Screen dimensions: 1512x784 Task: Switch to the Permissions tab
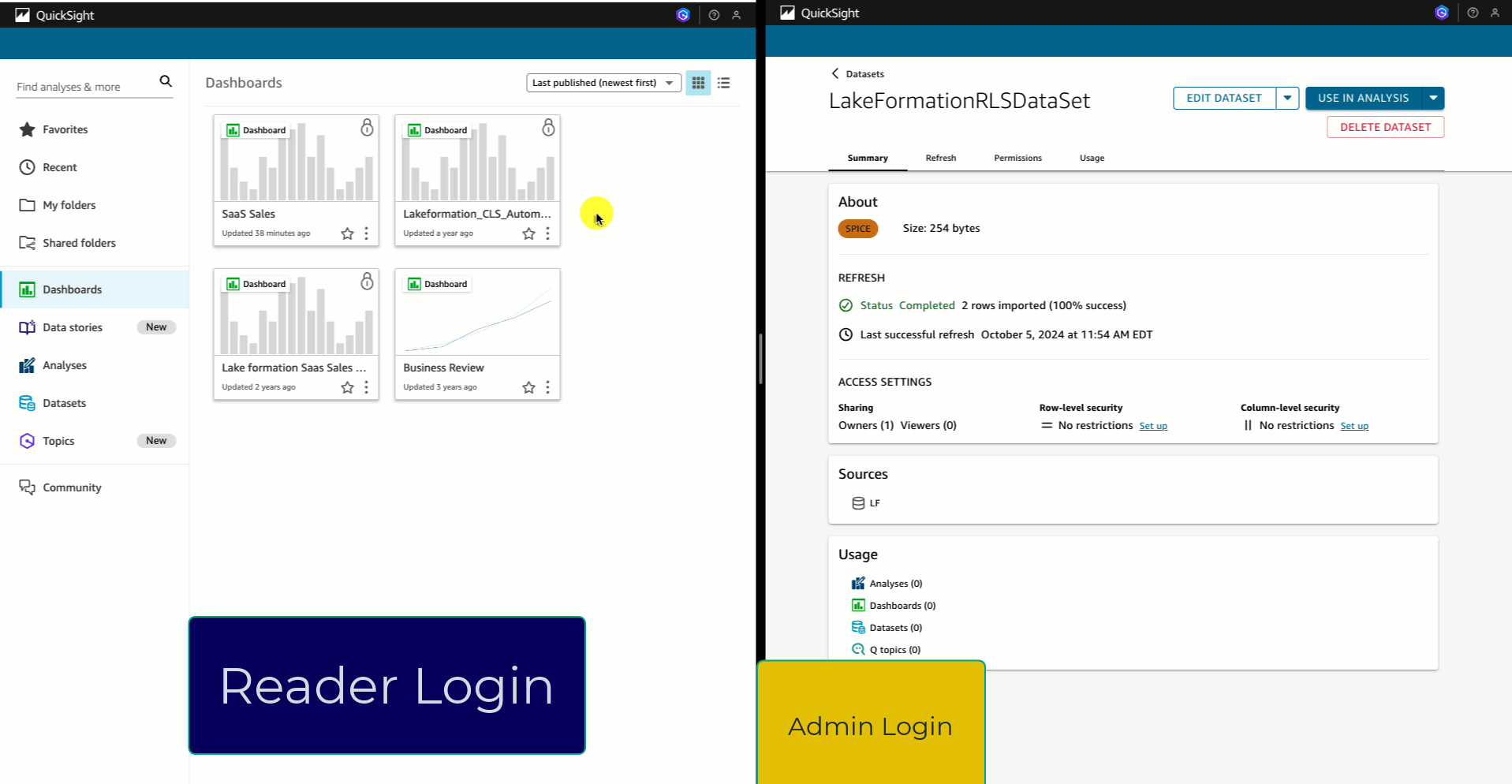pos(1017,158)
